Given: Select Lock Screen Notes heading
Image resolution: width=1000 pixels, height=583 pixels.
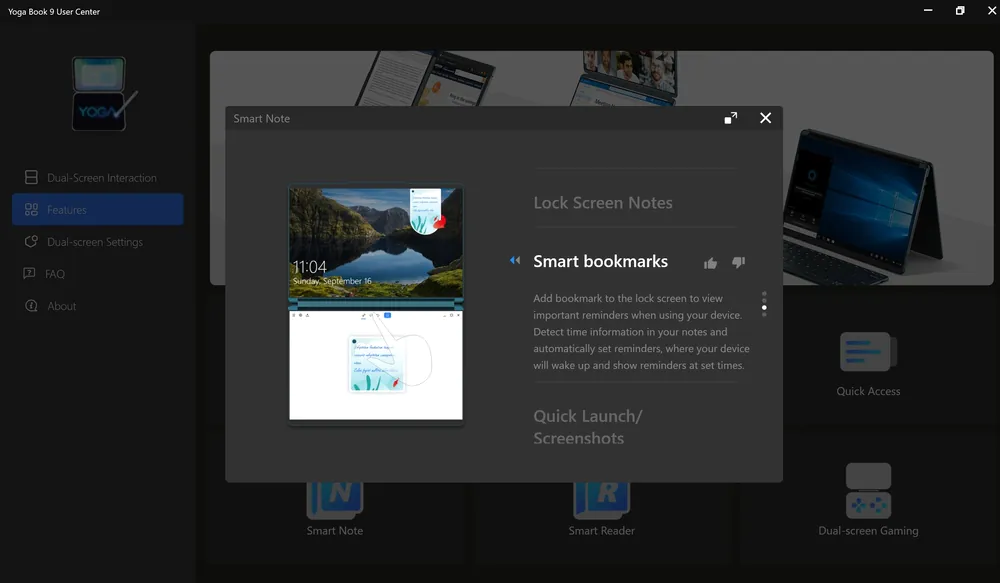Looking at the screenshot, I should [603, 203].
